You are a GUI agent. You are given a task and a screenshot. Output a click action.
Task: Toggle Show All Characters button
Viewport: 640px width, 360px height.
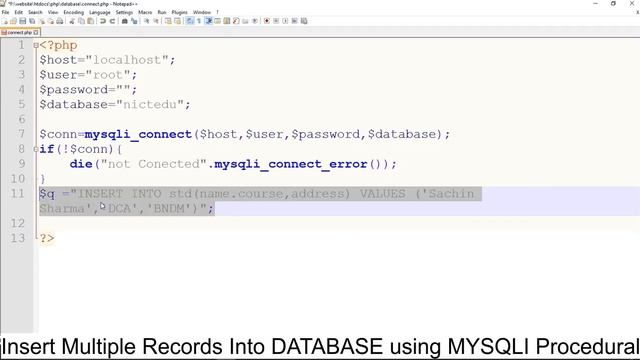199,21
